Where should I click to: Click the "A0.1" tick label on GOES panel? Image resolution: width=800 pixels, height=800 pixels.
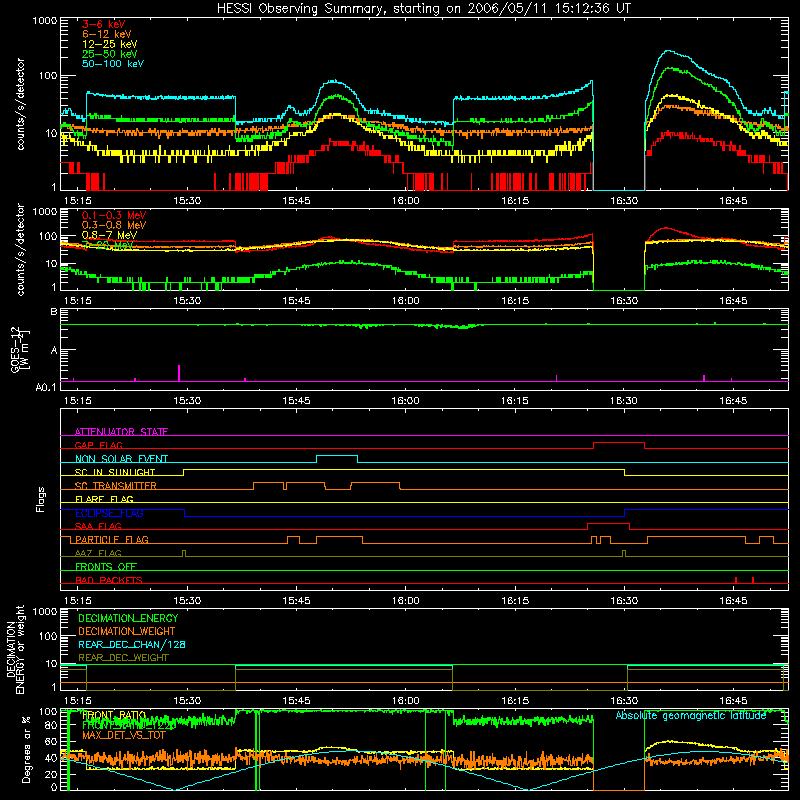click(45, 387)
